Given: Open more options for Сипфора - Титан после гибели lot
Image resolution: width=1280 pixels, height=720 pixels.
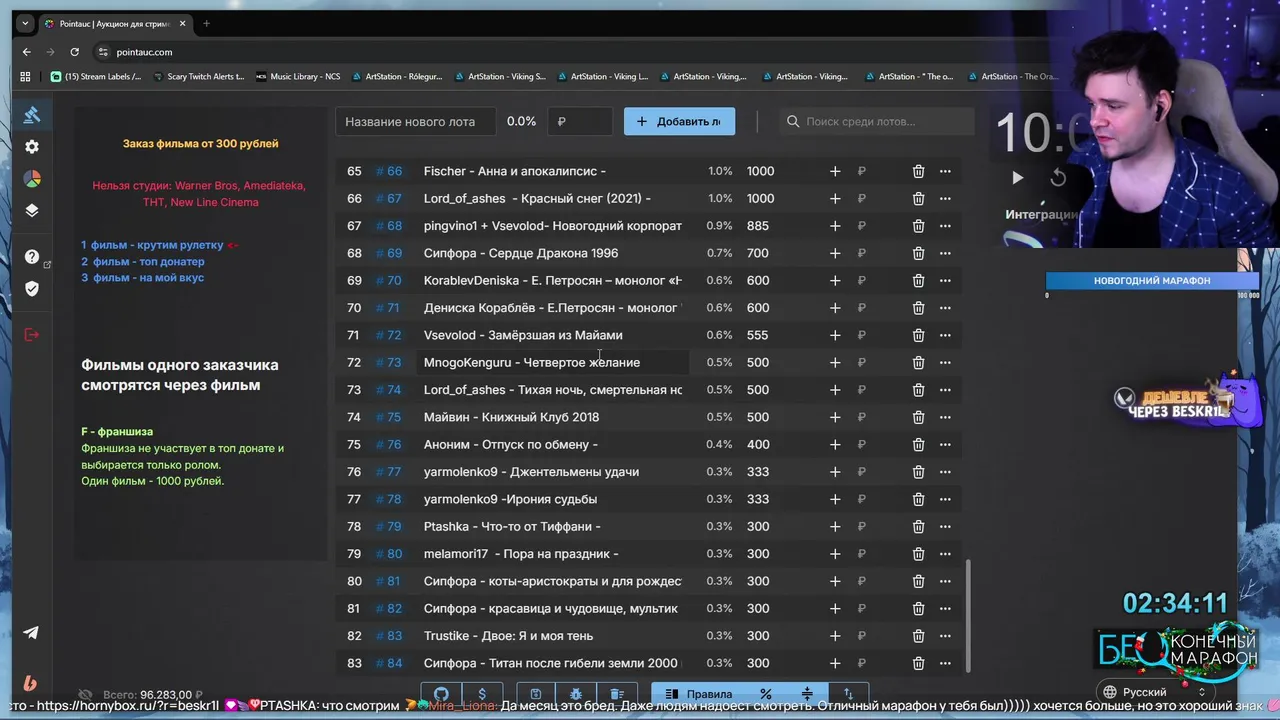Looking at the screenshot, I should [x=945, y=663].
